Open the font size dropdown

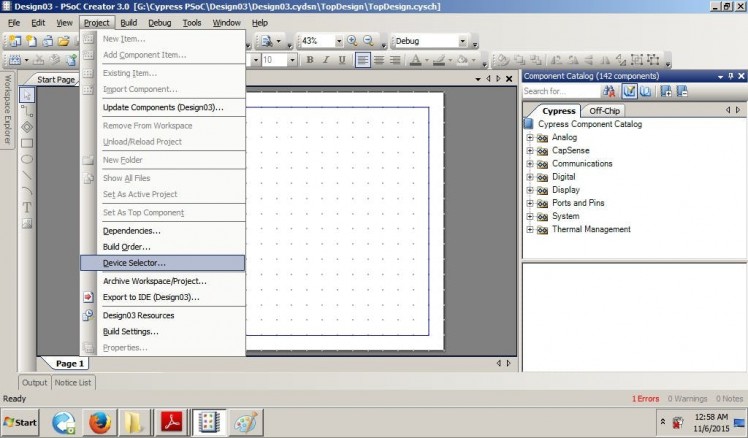coord(292,60)
